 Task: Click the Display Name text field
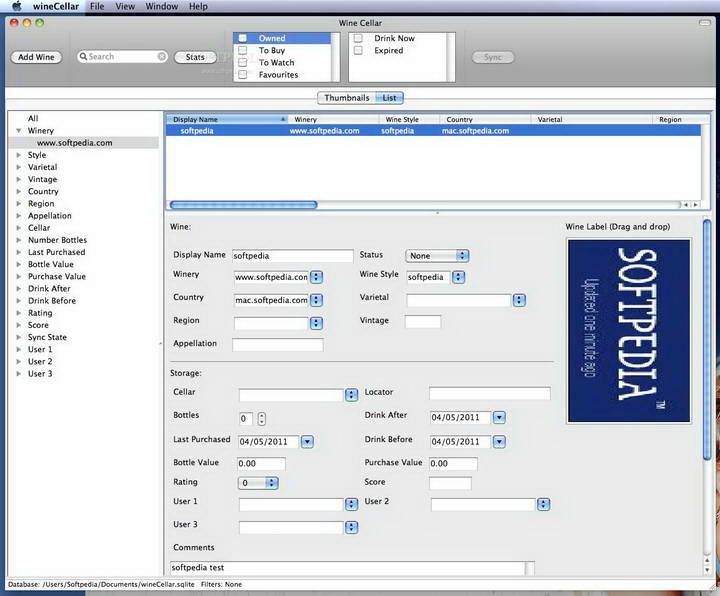pos(292,256)
